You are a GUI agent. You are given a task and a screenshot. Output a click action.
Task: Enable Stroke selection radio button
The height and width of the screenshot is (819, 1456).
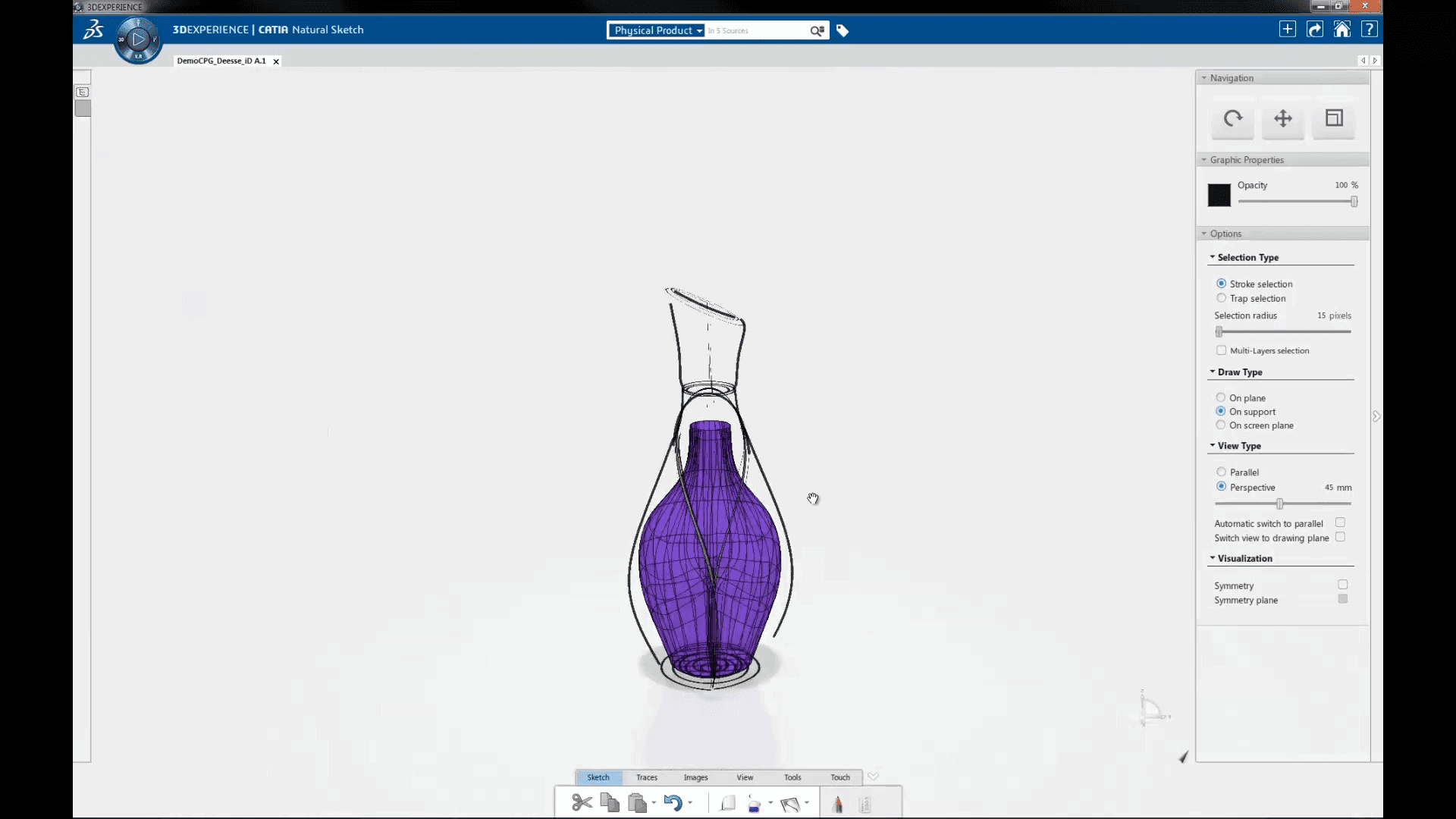(1222, 283)
